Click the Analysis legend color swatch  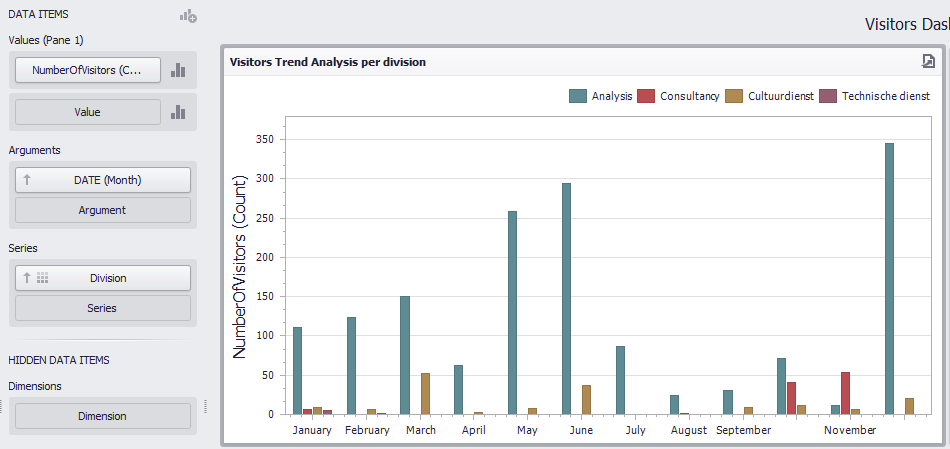coord(578,96)
